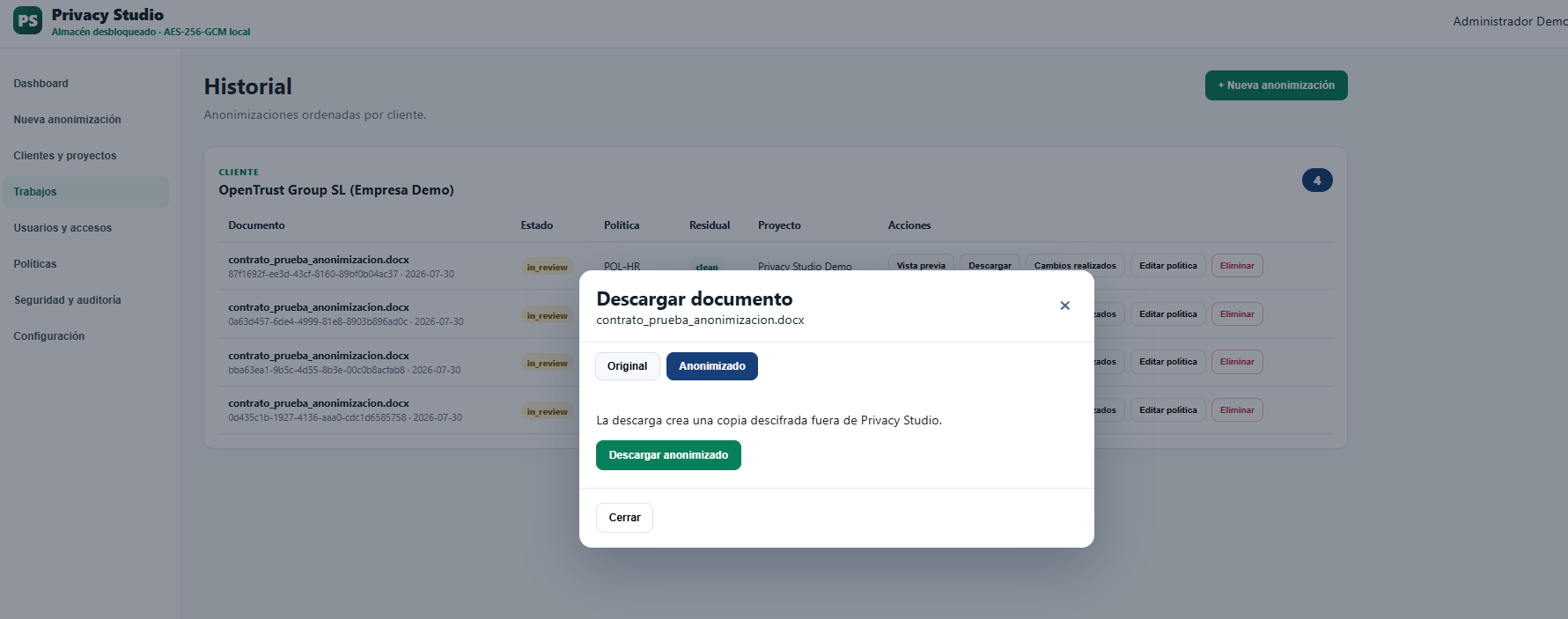Click Eliminar for document bba63ea1
The image size is (1568, 619).
click(x=1237, y=362)
